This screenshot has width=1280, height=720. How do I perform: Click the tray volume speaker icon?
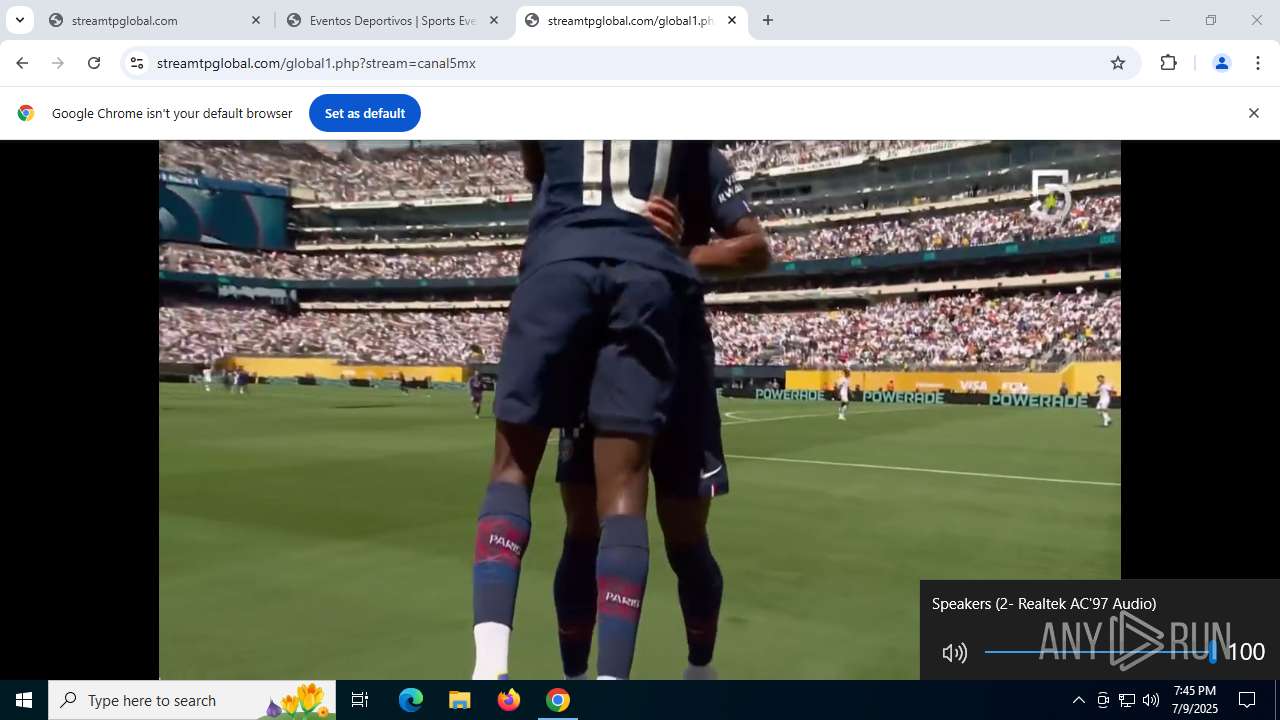tap(1151, 700)
